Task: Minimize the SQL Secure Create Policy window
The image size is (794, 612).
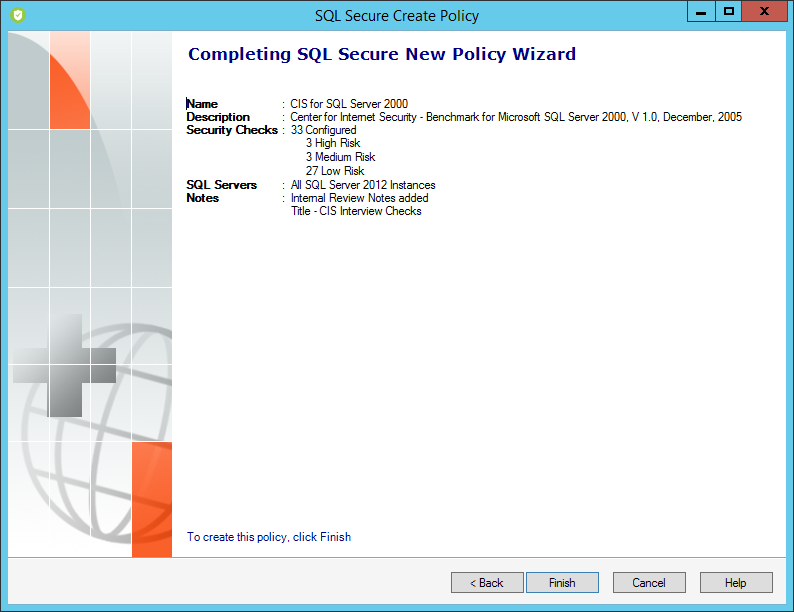Action: [701, 11]
